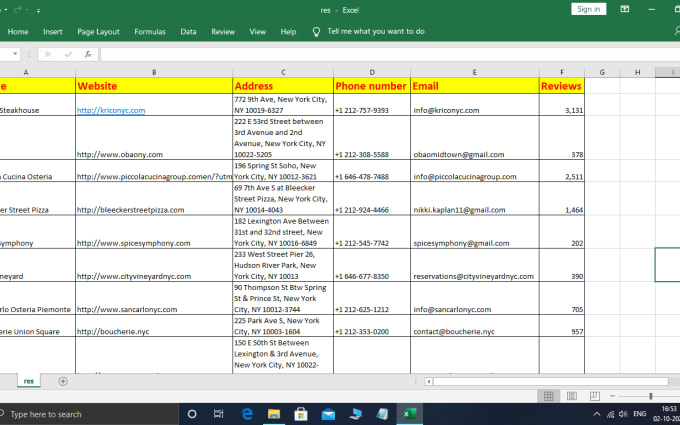Viewport: 680px width, 425px height.
Task: Select column G header
Action: coord(602,72)
